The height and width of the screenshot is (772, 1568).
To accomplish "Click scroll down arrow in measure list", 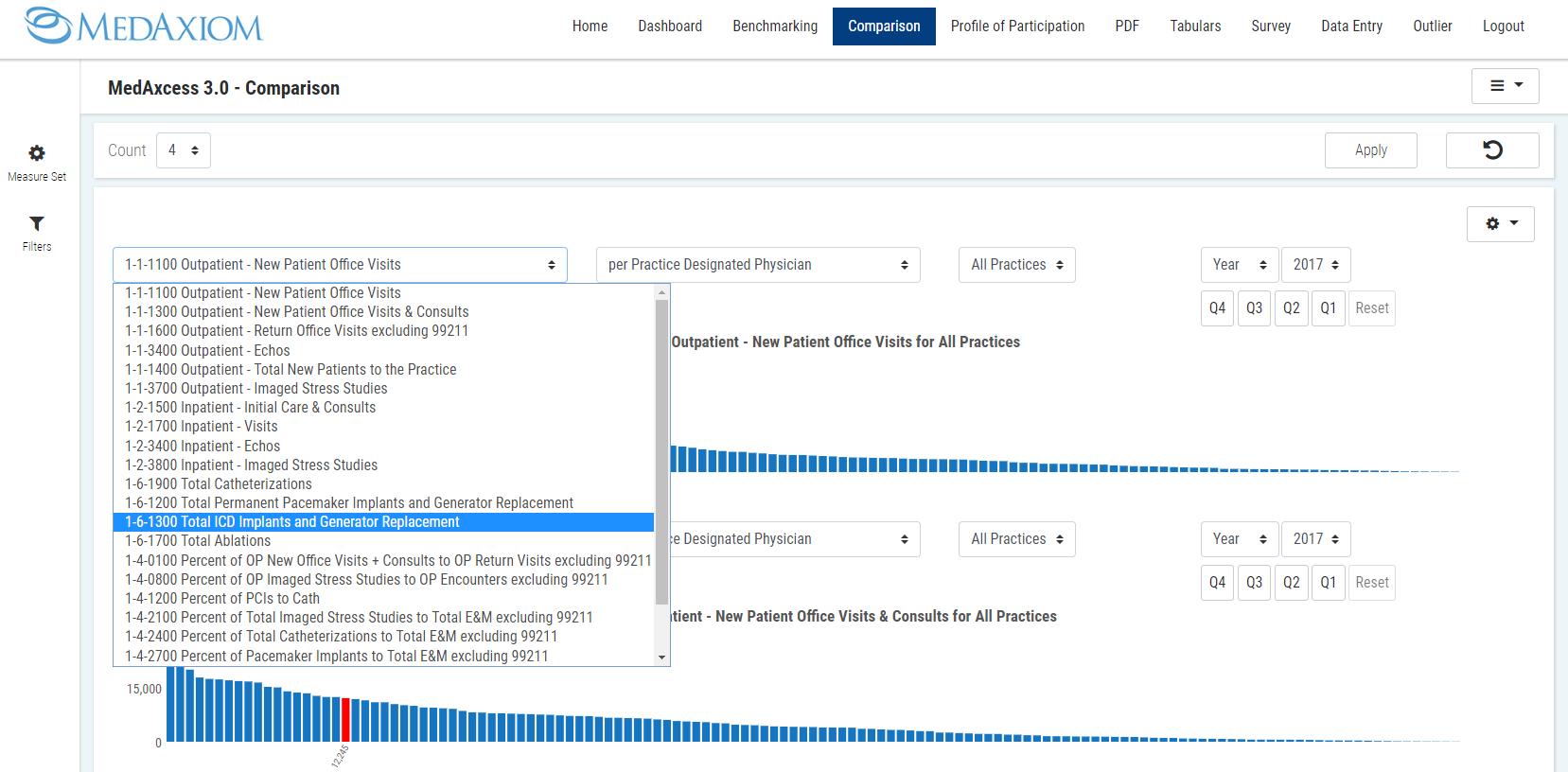I will [661, 657].
